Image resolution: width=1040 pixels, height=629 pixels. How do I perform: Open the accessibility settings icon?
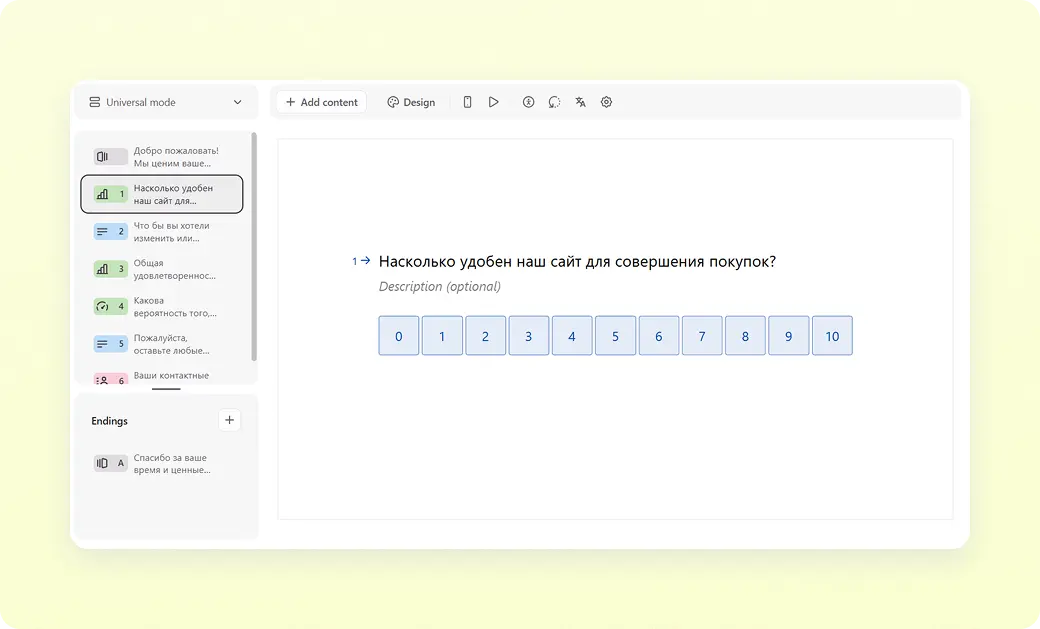(528, 102)
